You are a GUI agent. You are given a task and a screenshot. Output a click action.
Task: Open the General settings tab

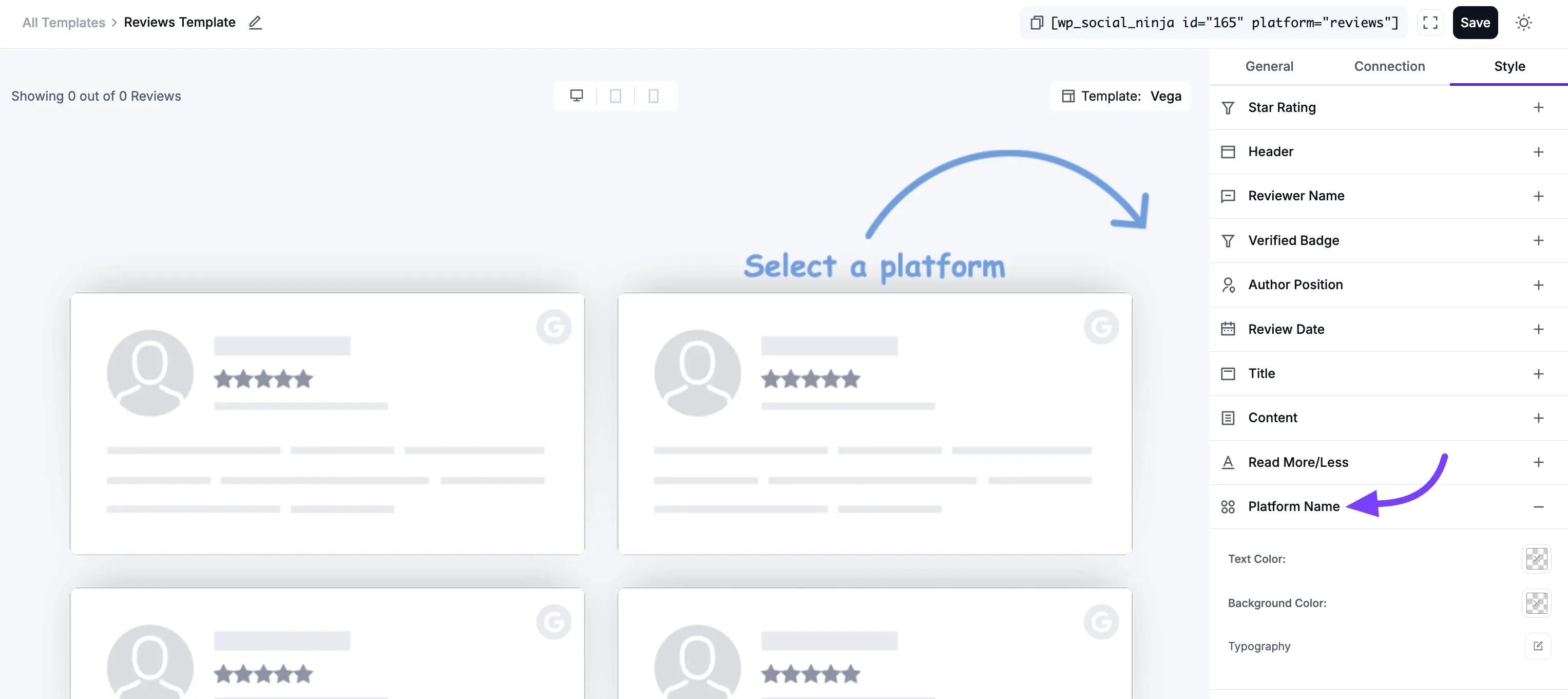1269,66
